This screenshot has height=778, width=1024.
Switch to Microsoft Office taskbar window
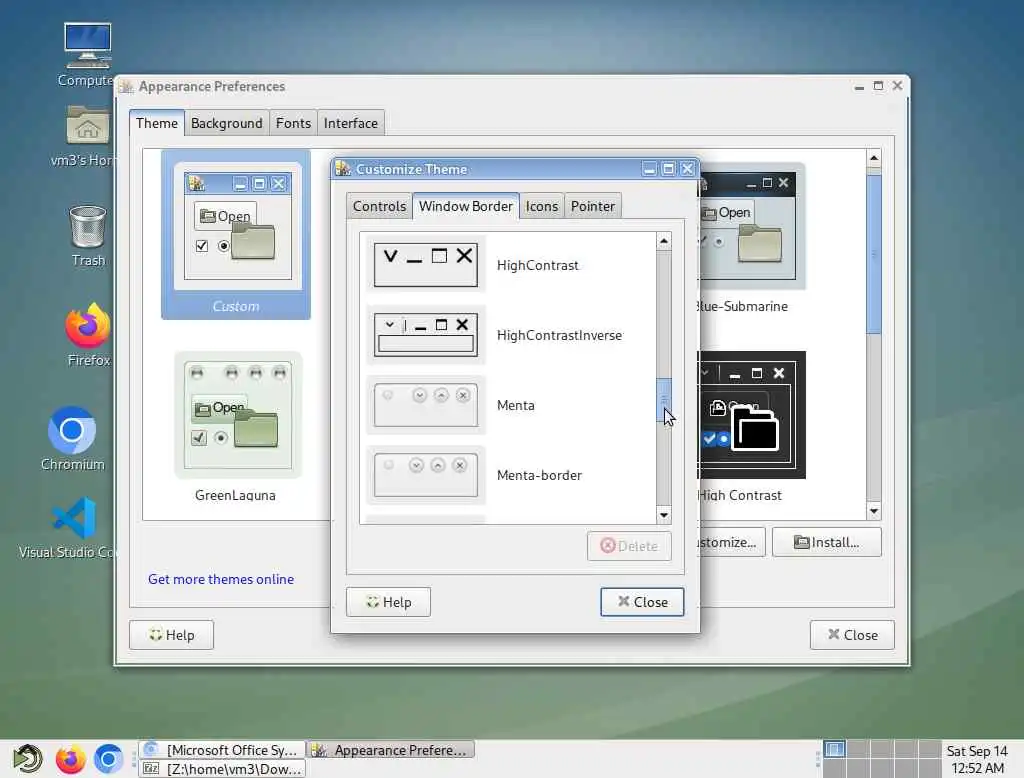click(x=222, y=750)
